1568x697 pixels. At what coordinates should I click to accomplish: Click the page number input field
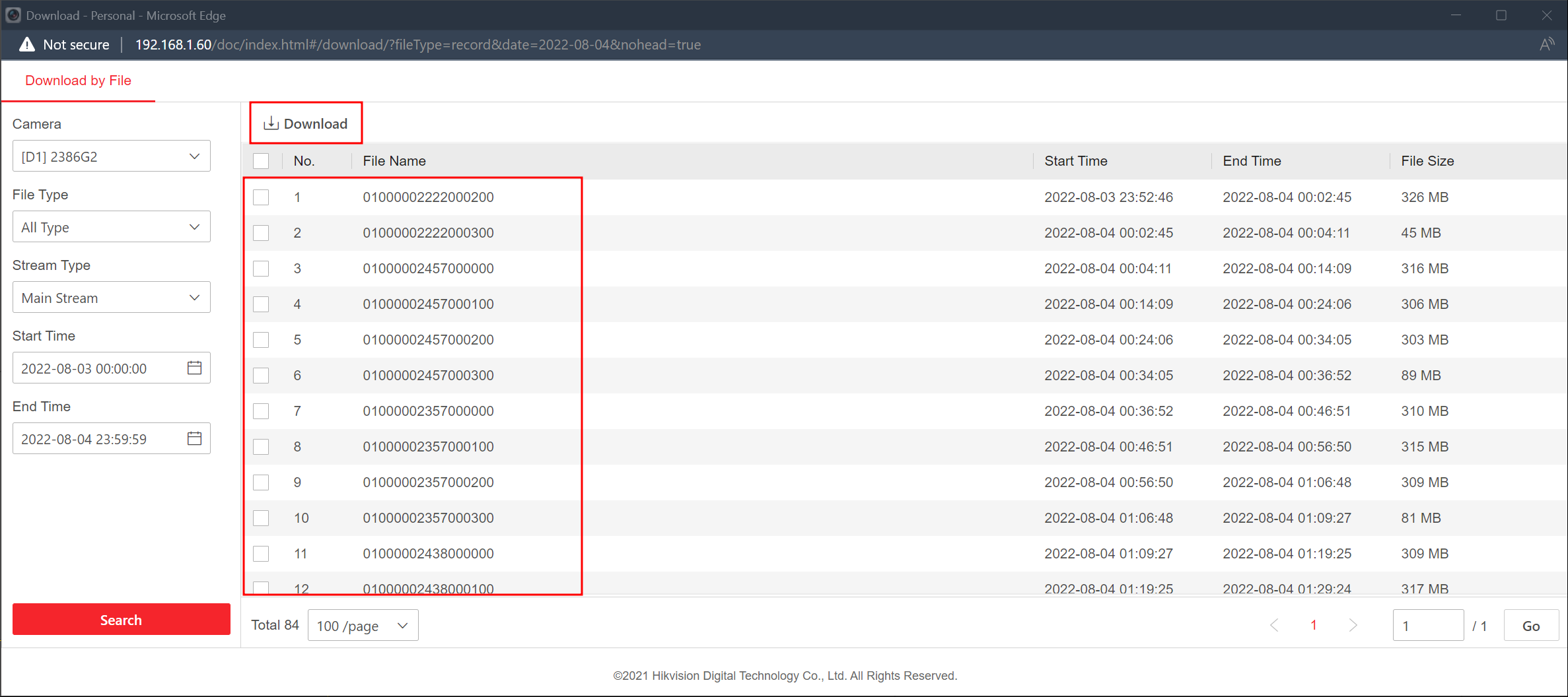pos(1427,626)
